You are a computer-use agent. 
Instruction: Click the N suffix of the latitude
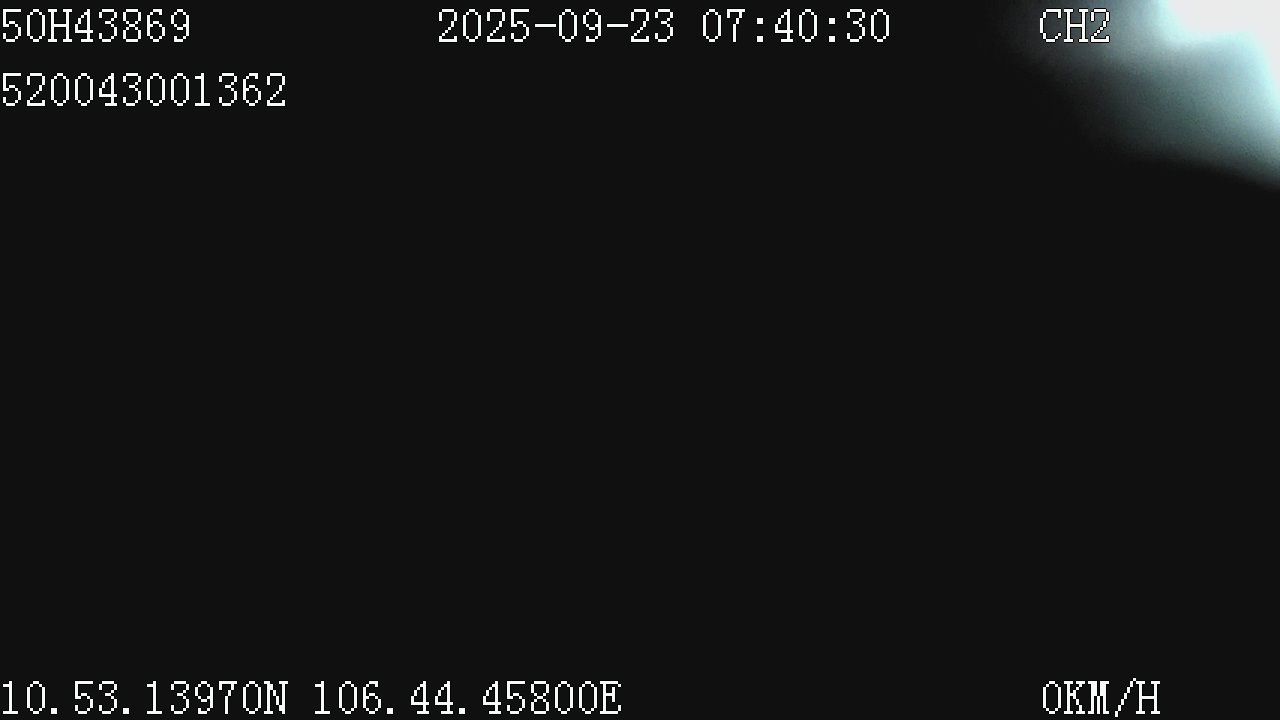pyautogui.click(x=276, y=698)
